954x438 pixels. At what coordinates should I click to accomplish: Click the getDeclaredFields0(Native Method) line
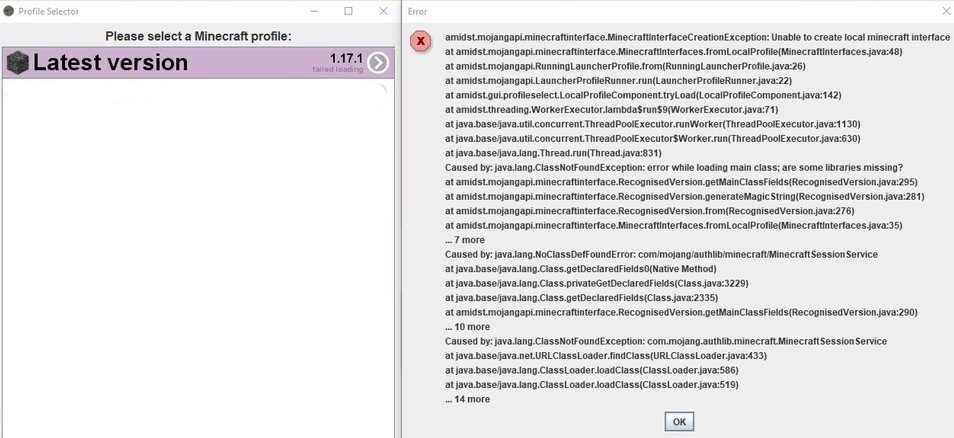(580, 269)
